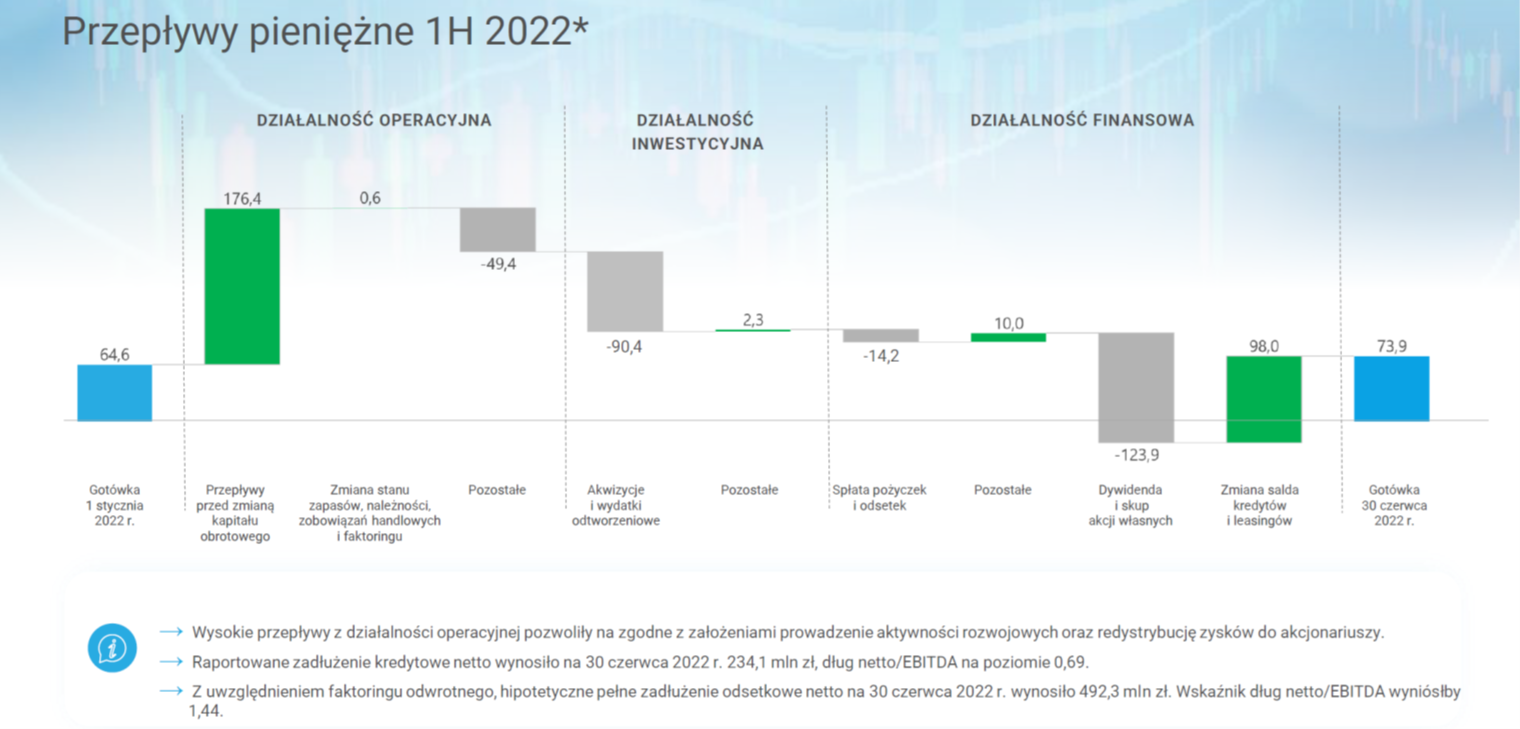Click label Gotówka 30 czerwca 2022 r.
This screenshot has width=1520, height=729.
point(1395,506)
